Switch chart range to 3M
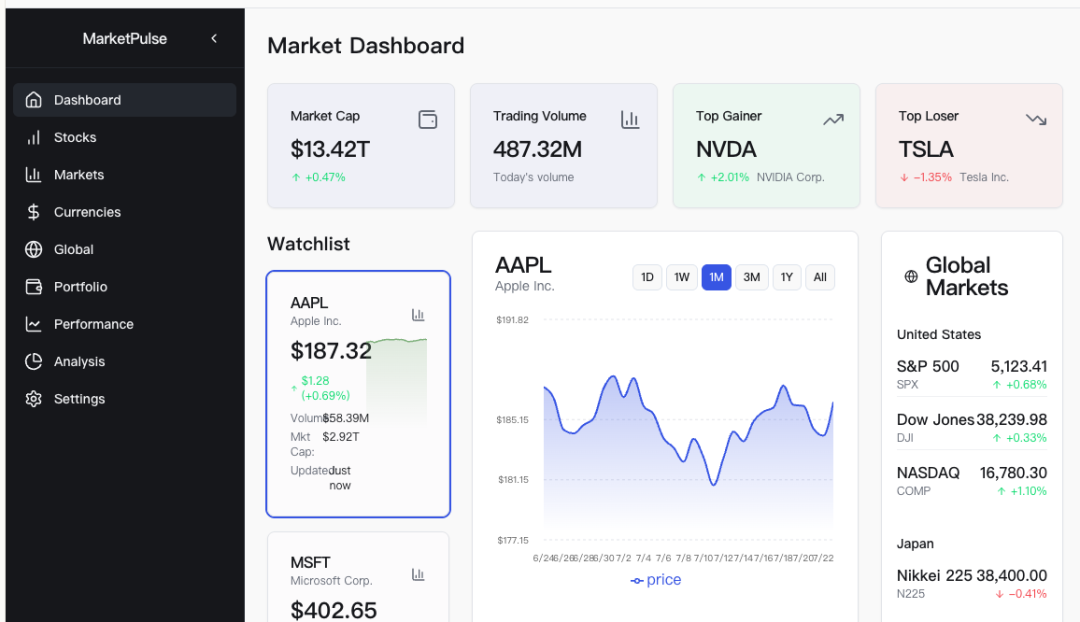Screen dimensions: 1080x622 coord(751,277)
